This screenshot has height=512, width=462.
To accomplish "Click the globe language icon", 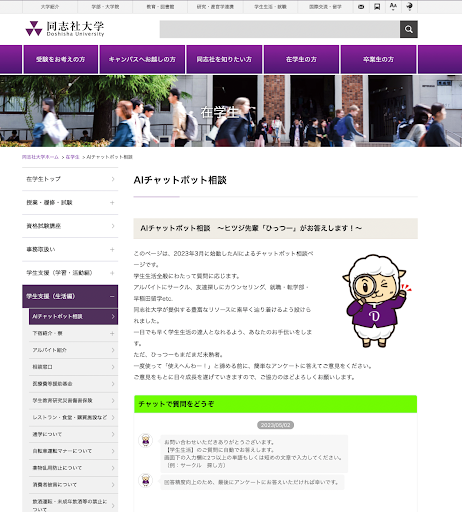I will [x=410, y=6].
